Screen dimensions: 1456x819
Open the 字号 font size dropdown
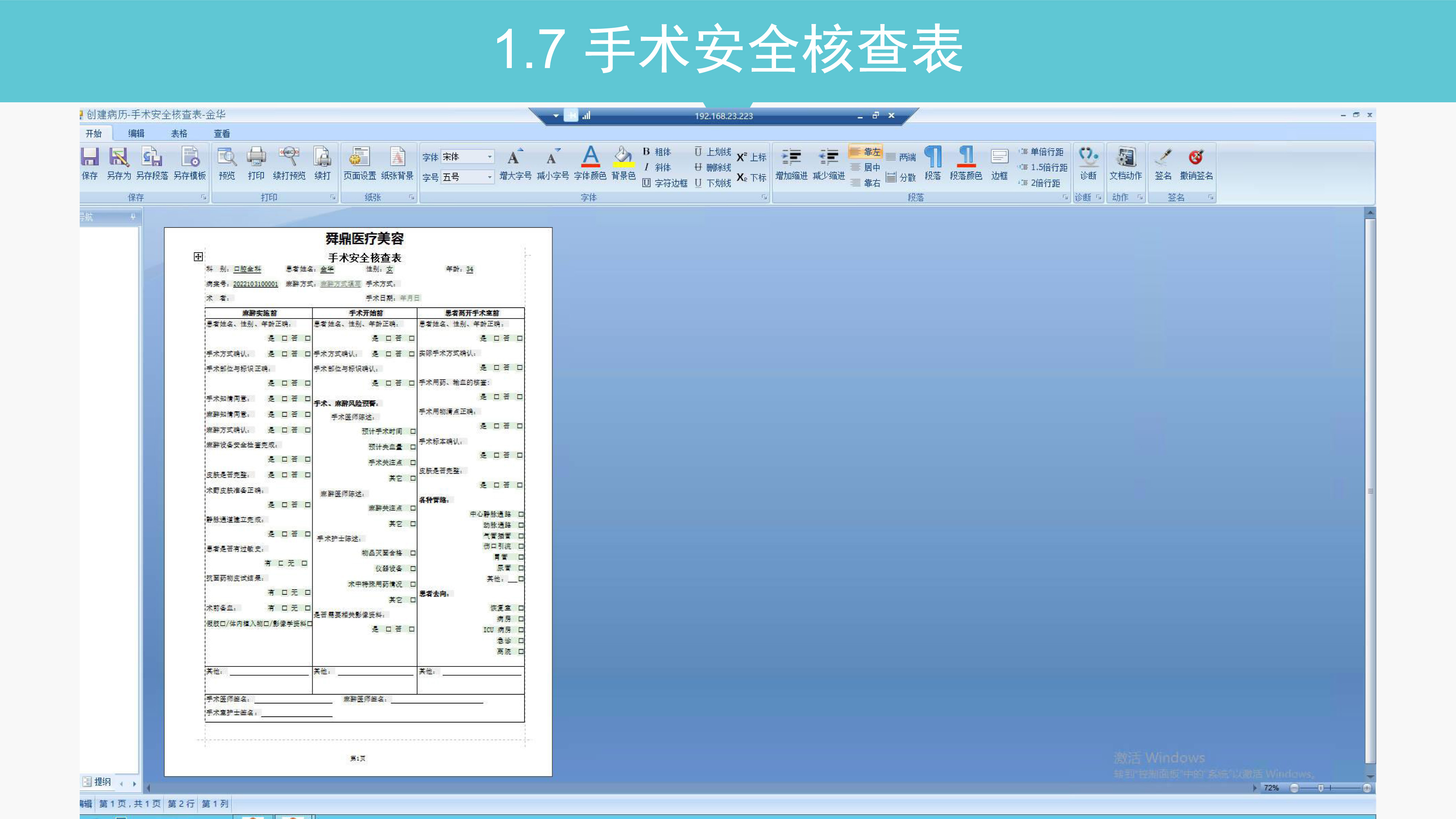tap(490, 177)
